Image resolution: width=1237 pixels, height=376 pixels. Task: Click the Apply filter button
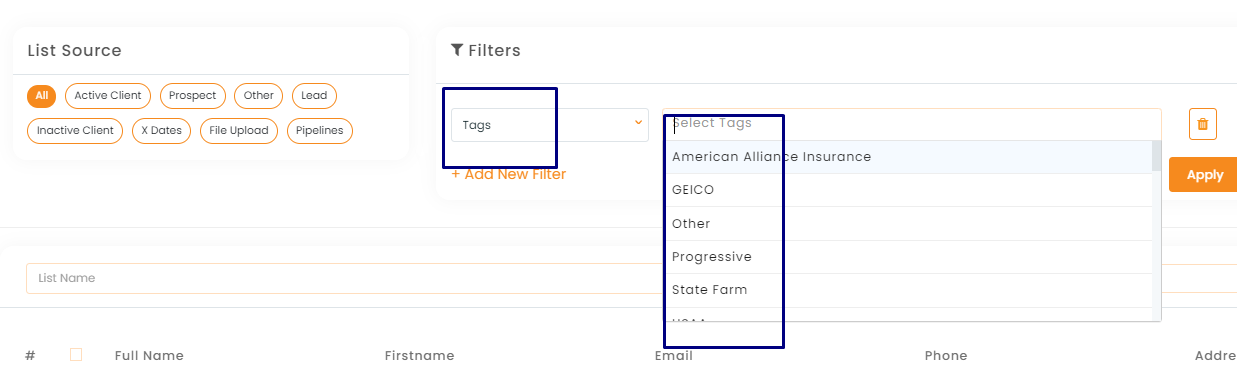1204,175
